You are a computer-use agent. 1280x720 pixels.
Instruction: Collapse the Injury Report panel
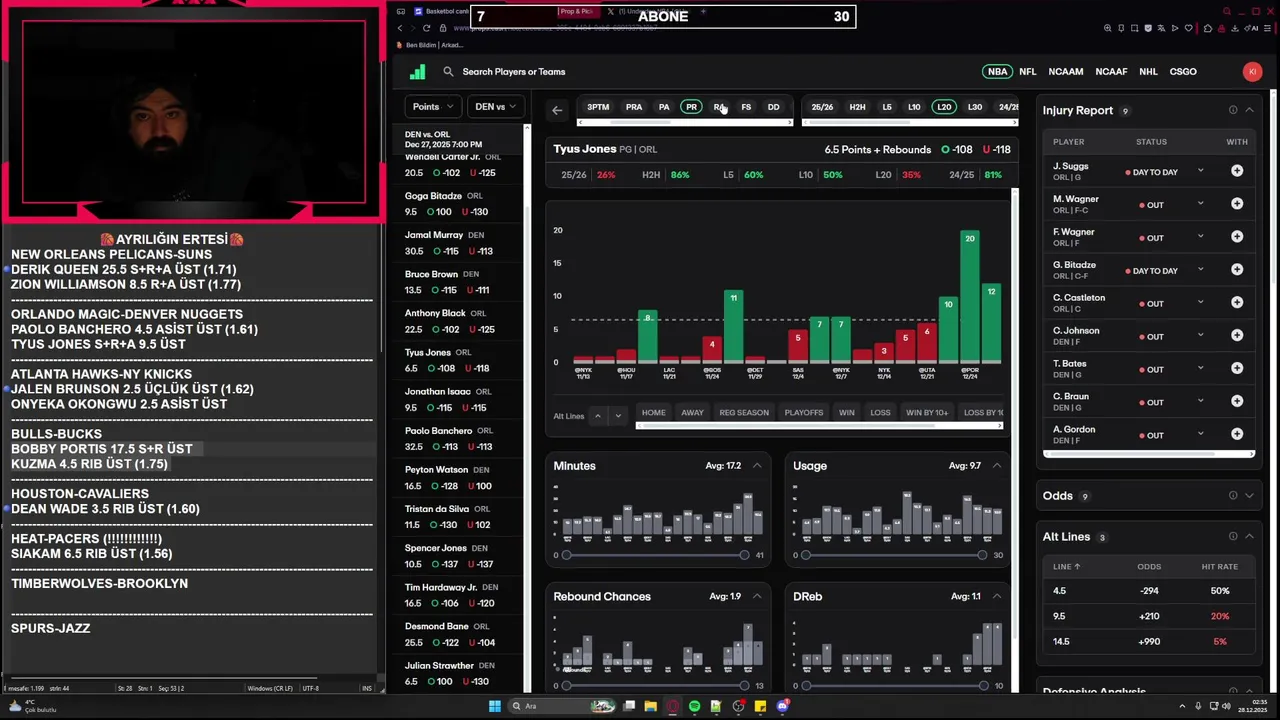tap(1249, 110)
